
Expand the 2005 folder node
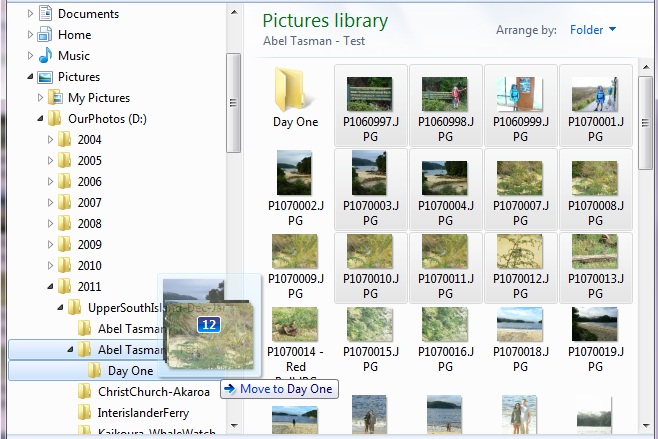(50, 160)
